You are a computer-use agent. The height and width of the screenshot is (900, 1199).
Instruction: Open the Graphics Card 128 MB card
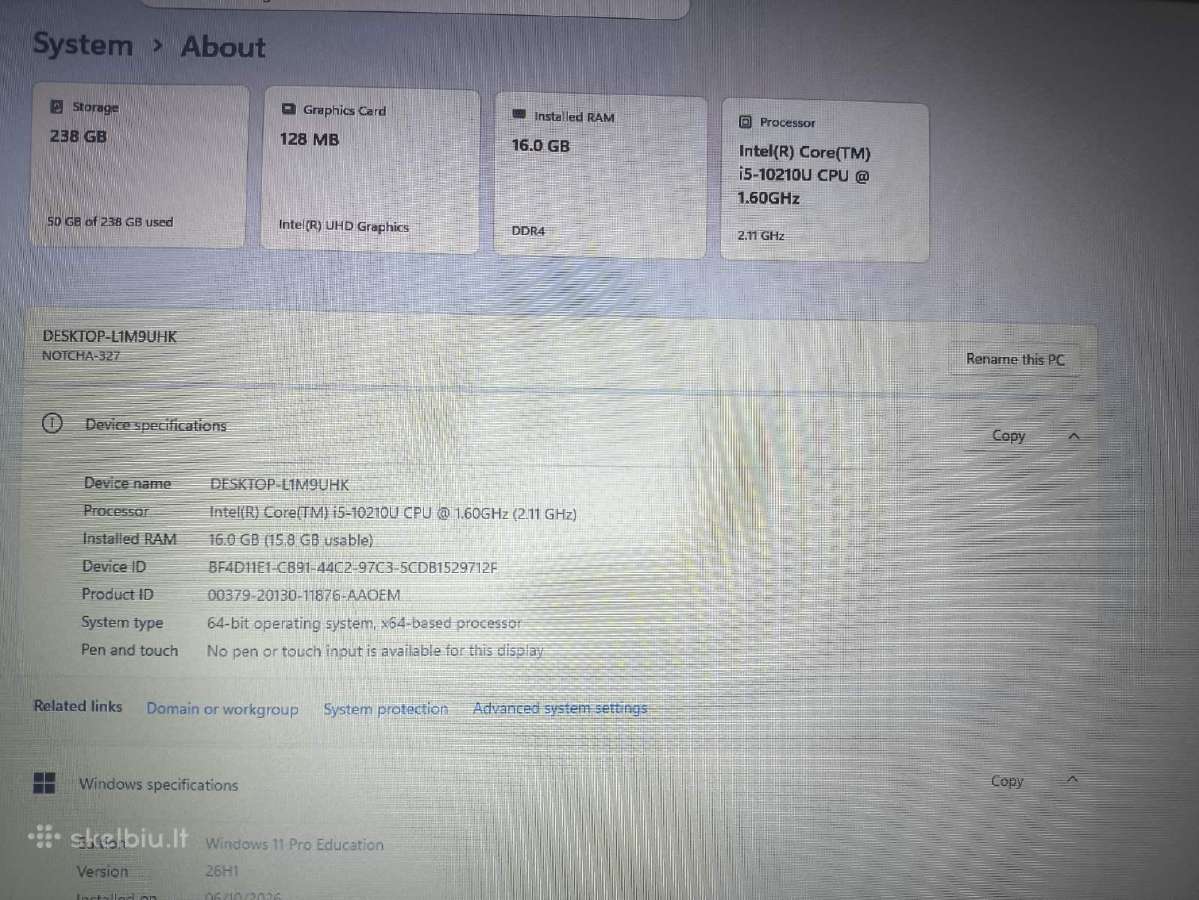point(371,170)
